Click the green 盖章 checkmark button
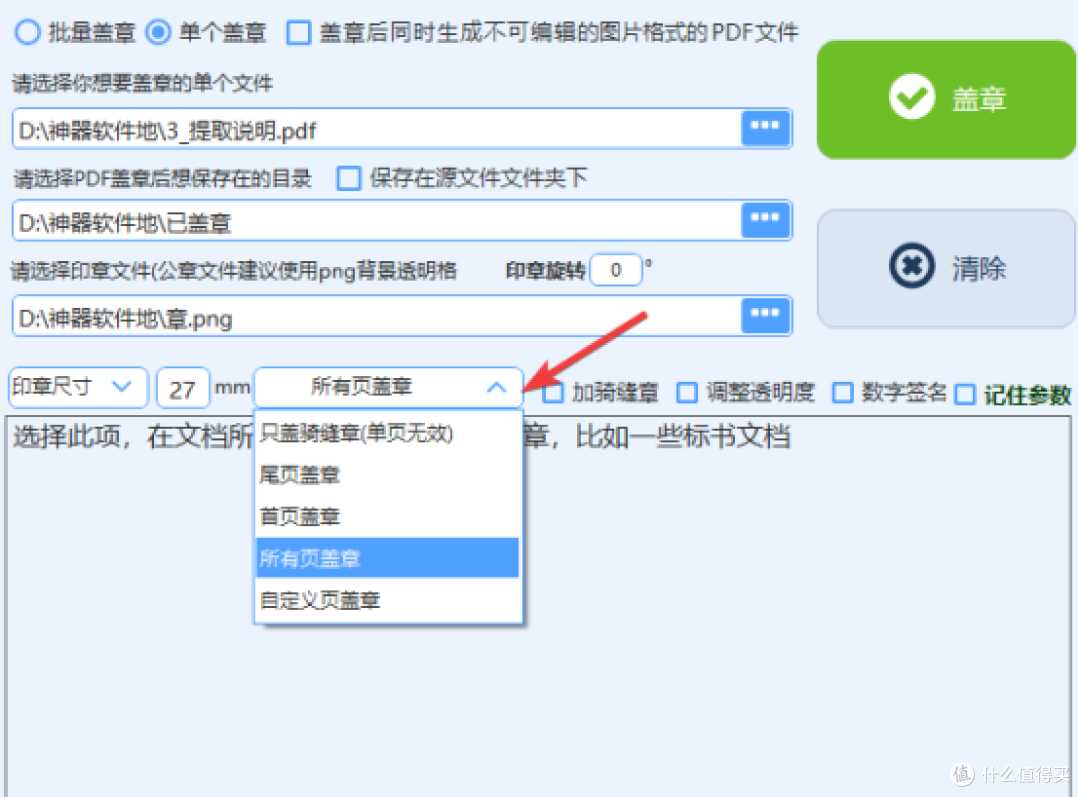 tap(946, 100)
